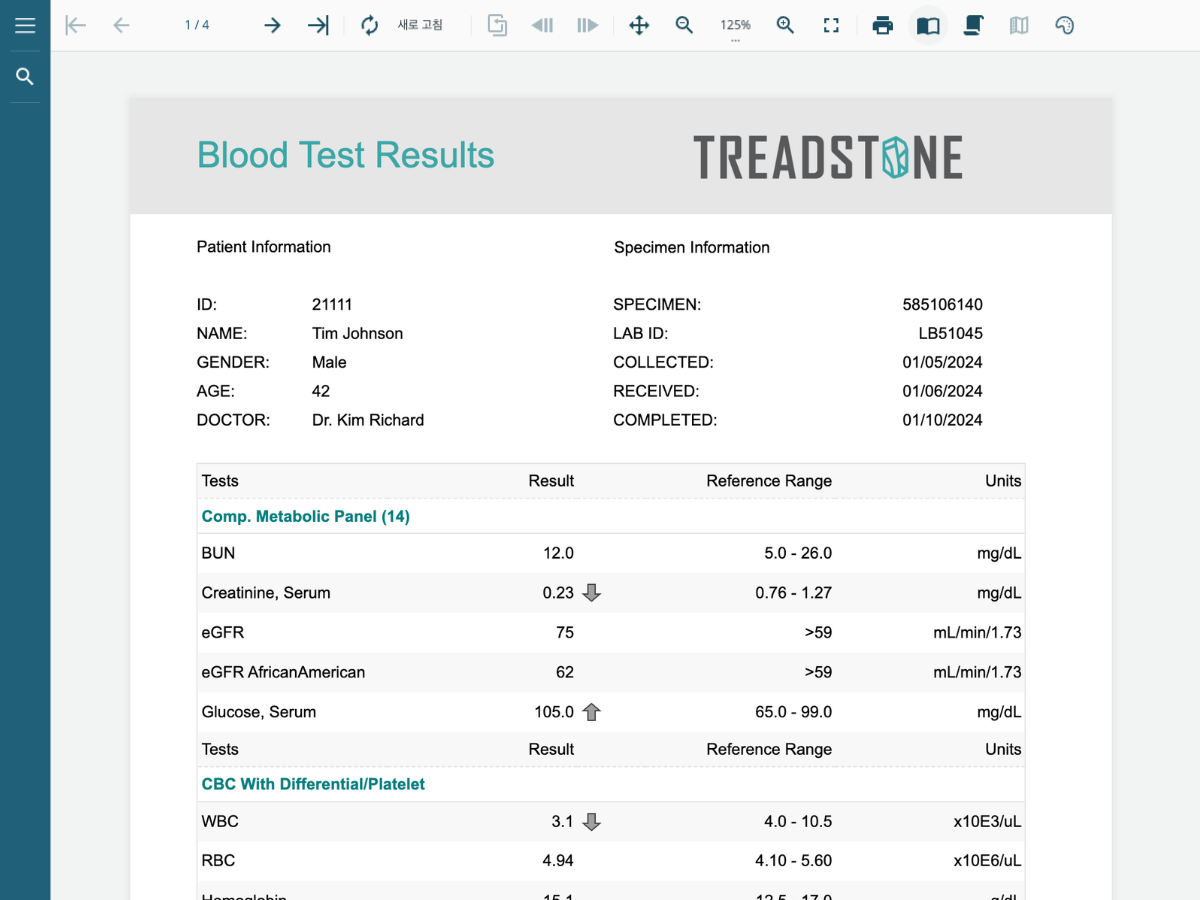Jump to the last page

pyautogui.click(x=318, y=26)
